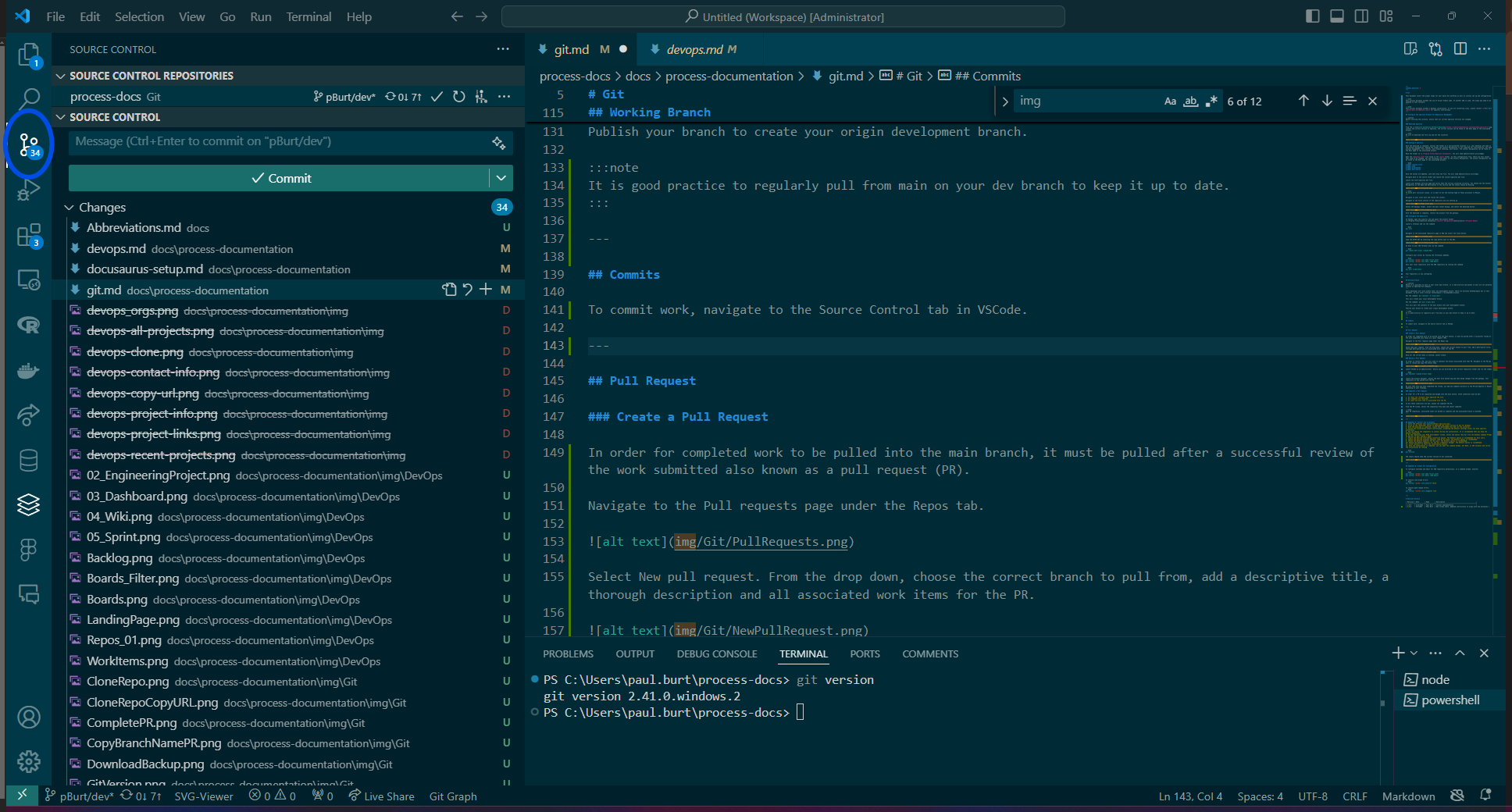Expand the find widget to show replace
Image resolution: width=1512 pixels, height=812 pixels.
(1004, 101)
